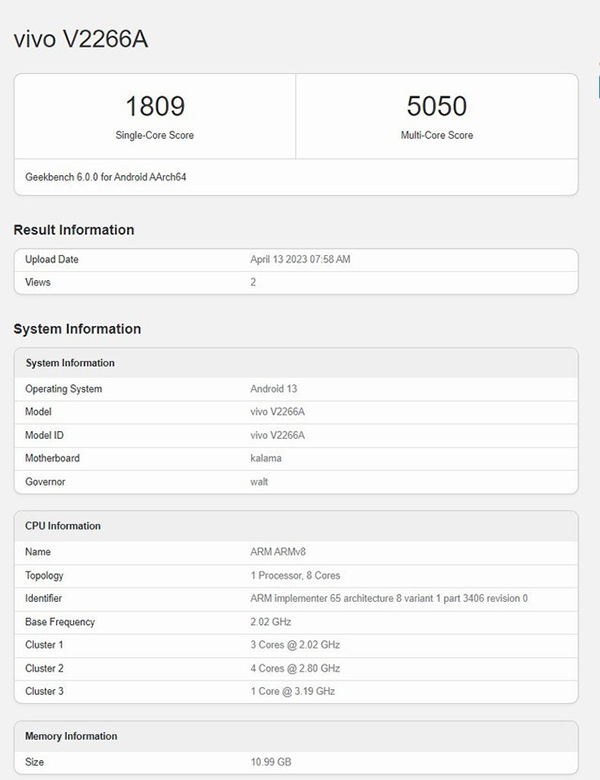The width and height of the screenshot is (600, 780).
Task: Select the Android 13 operating system value
Action: 274,389
